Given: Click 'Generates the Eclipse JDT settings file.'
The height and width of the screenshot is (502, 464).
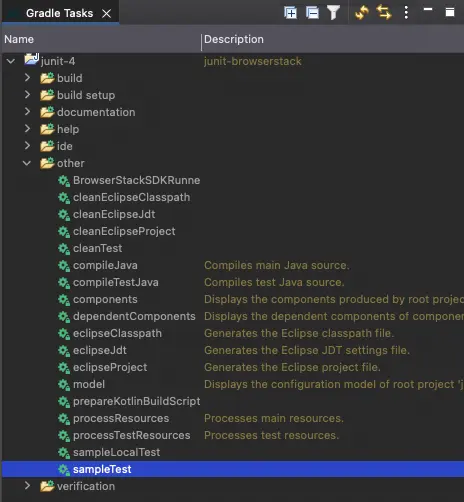Looking at the screenshot, I should coord(307,350).
